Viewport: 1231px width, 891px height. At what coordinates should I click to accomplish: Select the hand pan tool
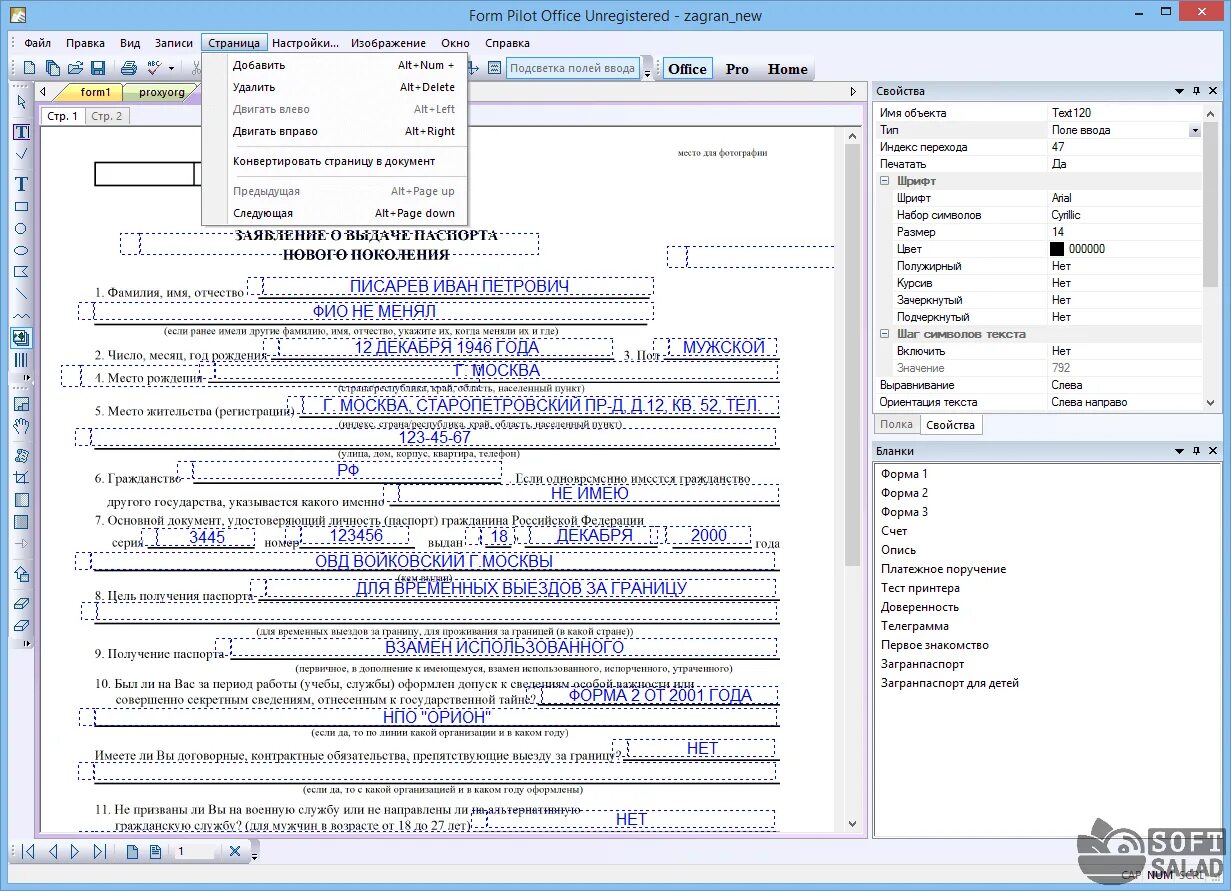point(21,427)
